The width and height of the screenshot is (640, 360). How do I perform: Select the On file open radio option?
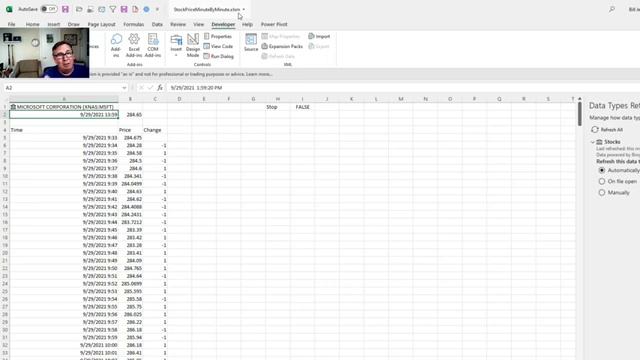602,181
